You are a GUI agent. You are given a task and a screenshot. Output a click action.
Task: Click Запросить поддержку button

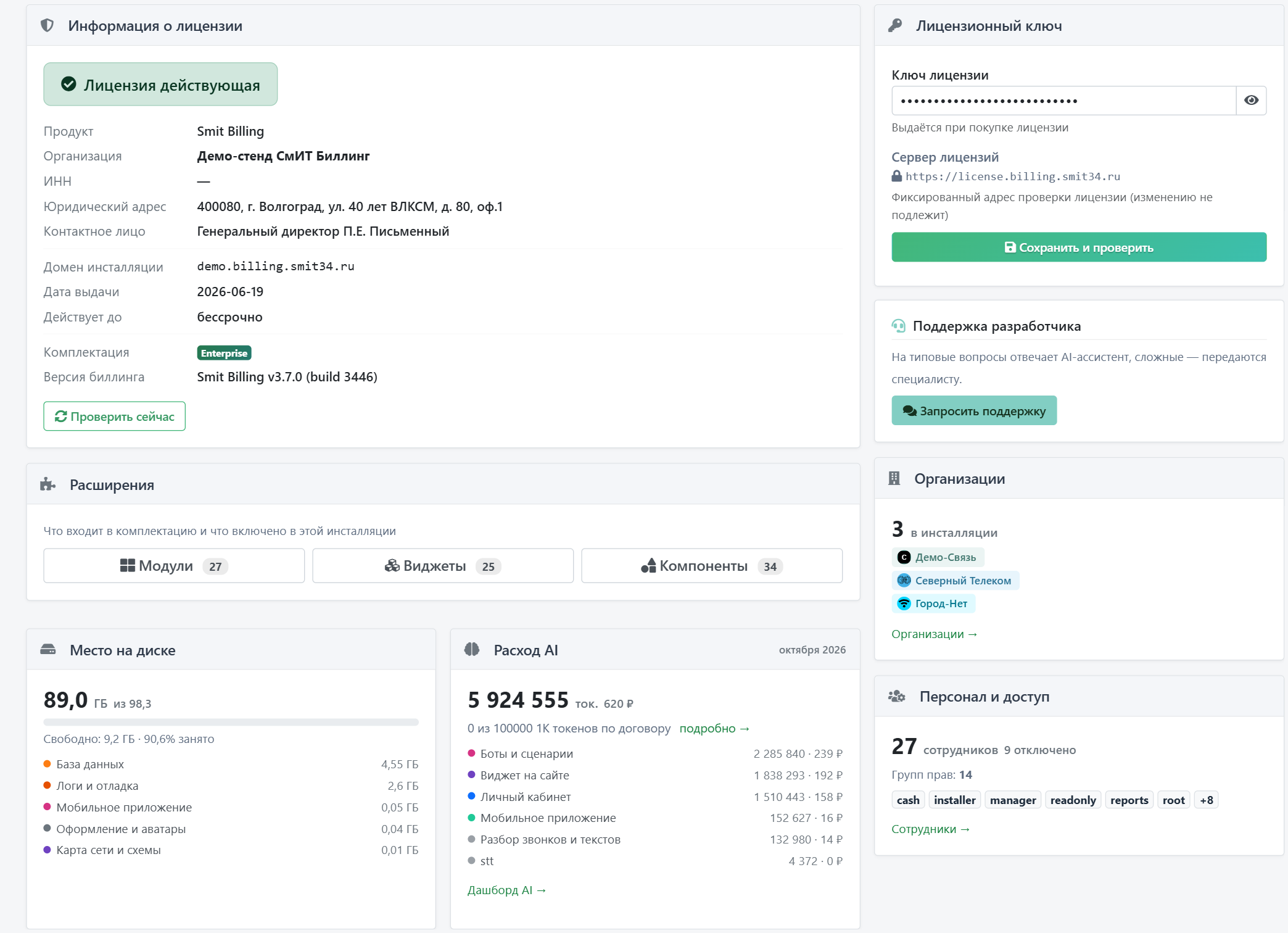pos(974,411)
